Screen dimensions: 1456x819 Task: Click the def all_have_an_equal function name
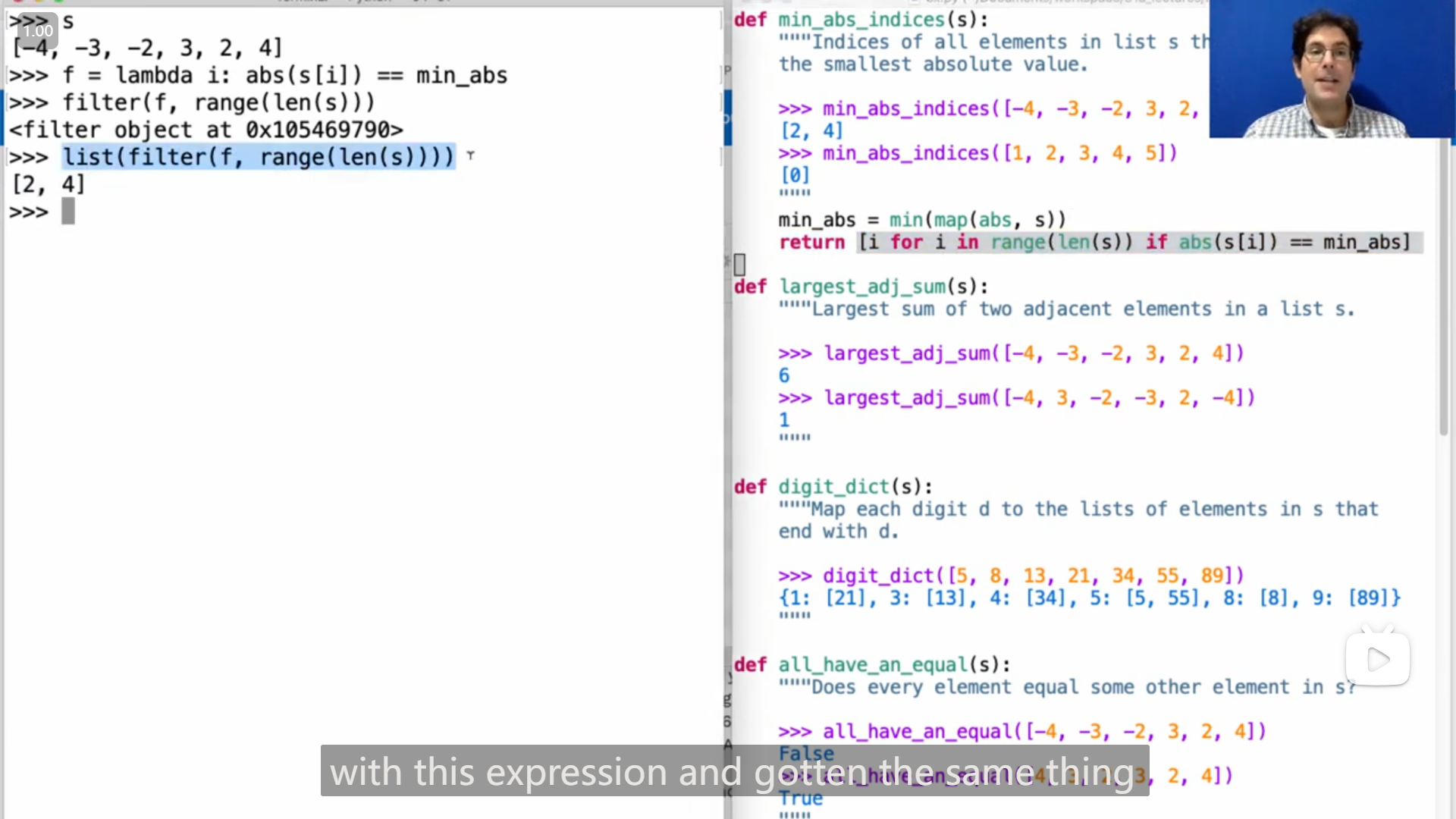[x=872, y=665]
